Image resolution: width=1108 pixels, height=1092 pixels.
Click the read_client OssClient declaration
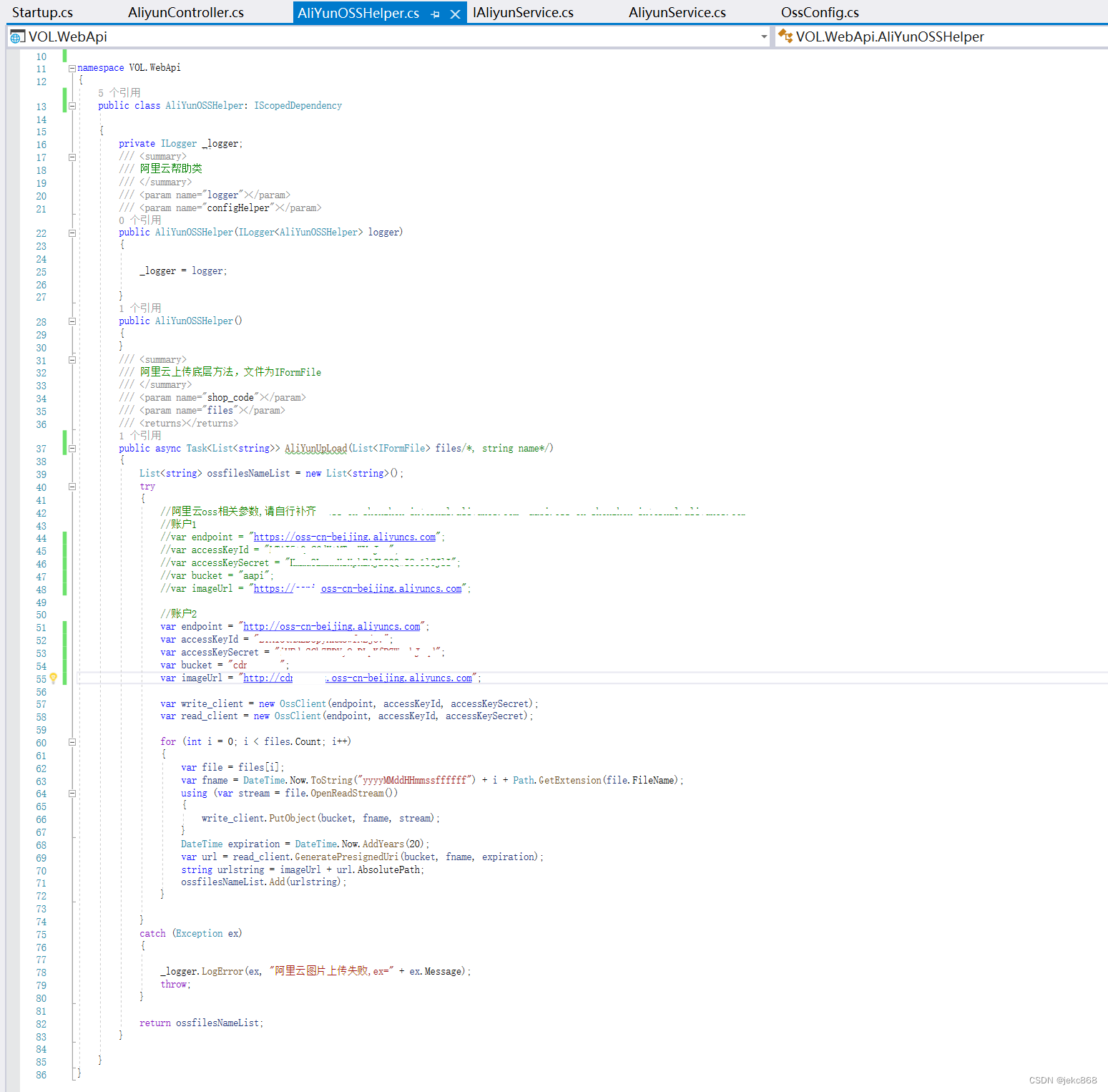click(347, 716)
